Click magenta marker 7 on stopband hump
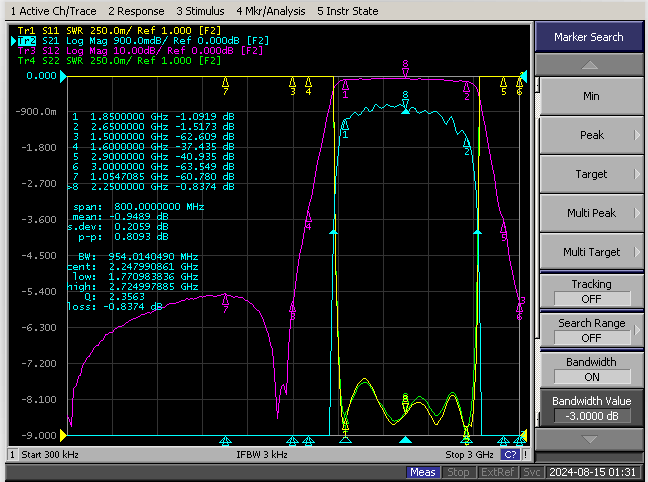This screenshot has height=482, width=648. pos(225,303)
